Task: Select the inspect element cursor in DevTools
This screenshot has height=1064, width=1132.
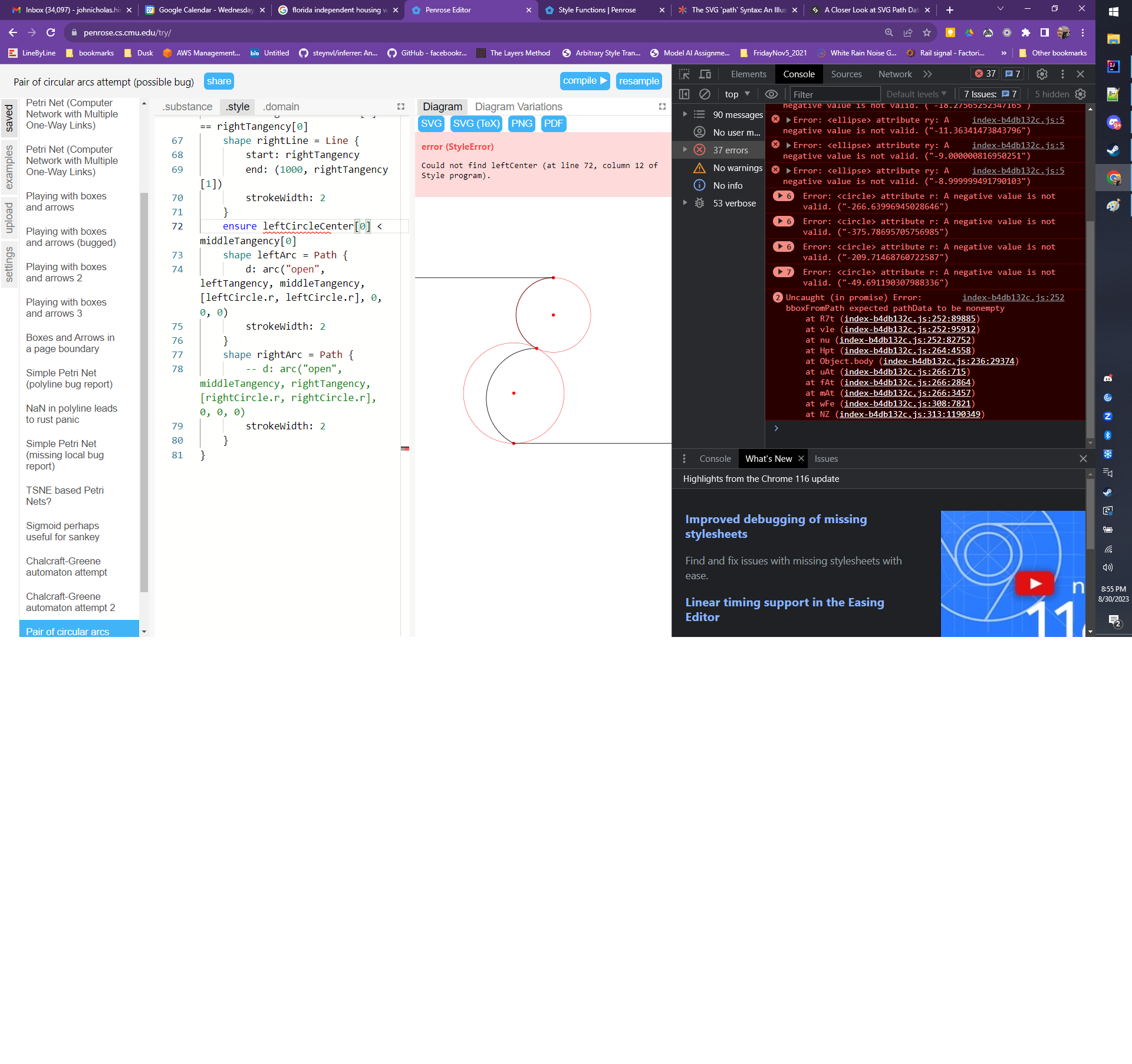Action: coord(685,74)
